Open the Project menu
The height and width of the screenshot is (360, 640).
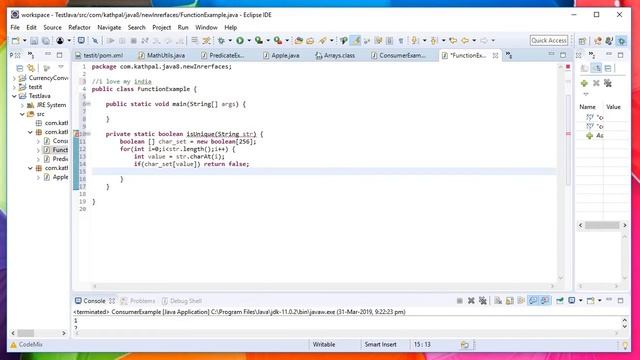click(162, 27)
